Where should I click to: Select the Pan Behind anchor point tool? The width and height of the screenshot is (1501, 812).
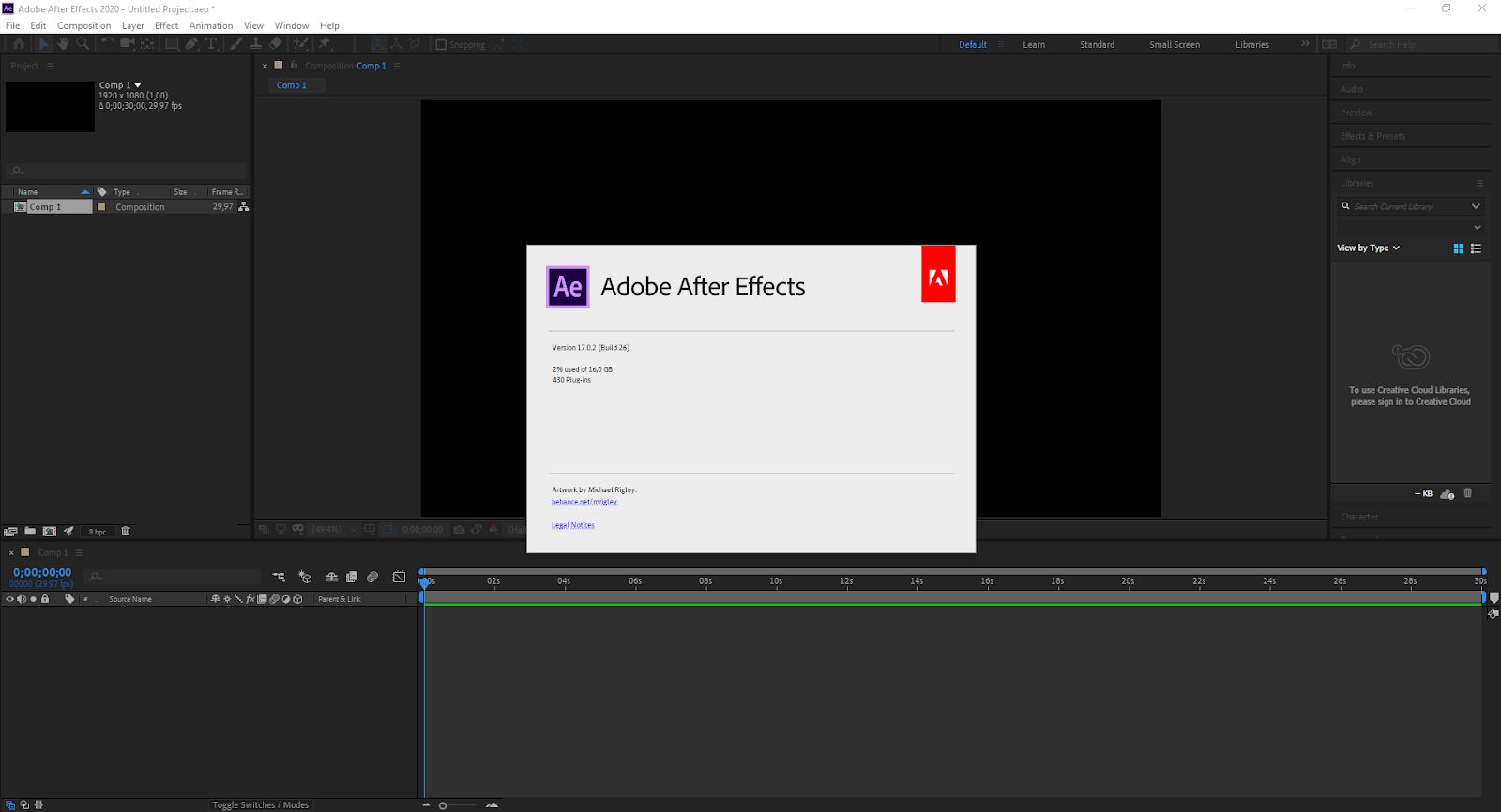147,43
